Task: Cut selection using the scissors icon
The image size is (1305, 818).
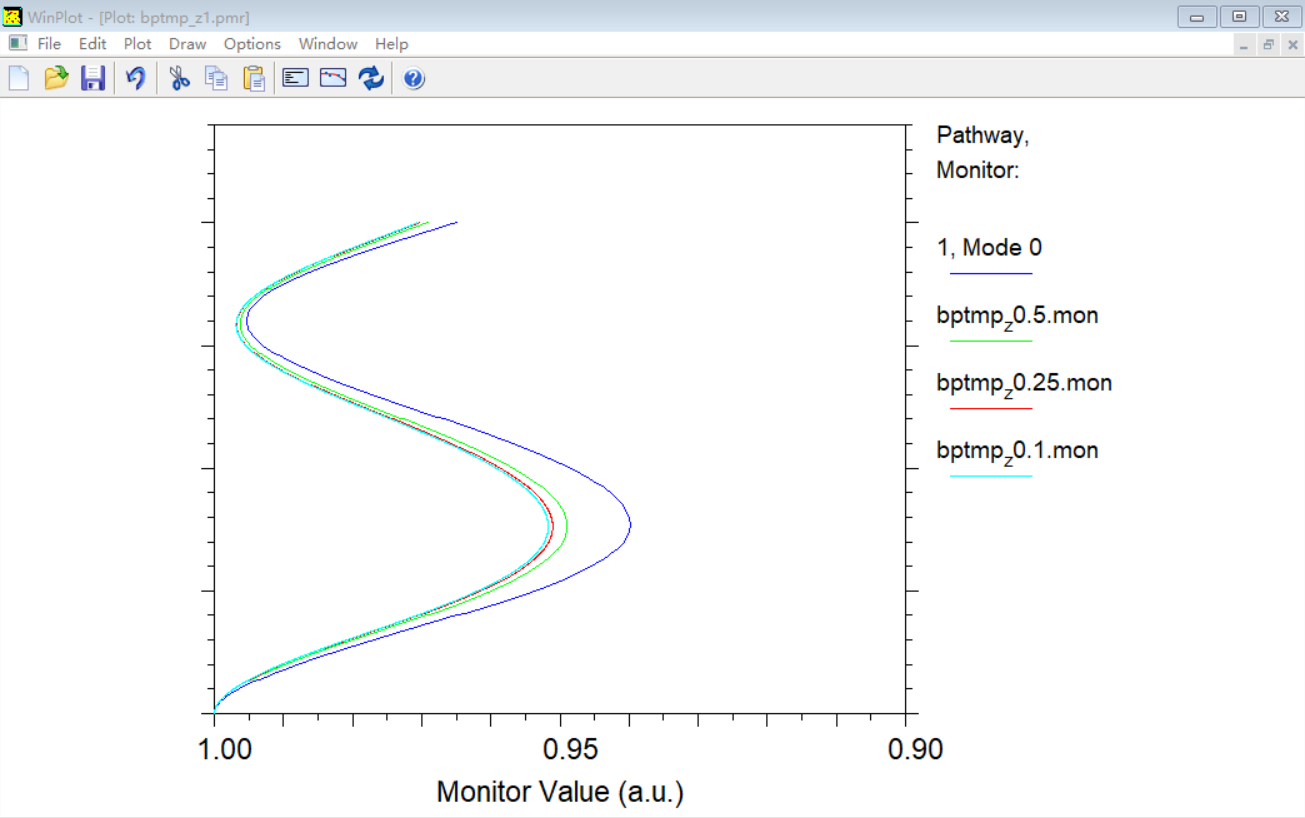Action: [180, 78]
